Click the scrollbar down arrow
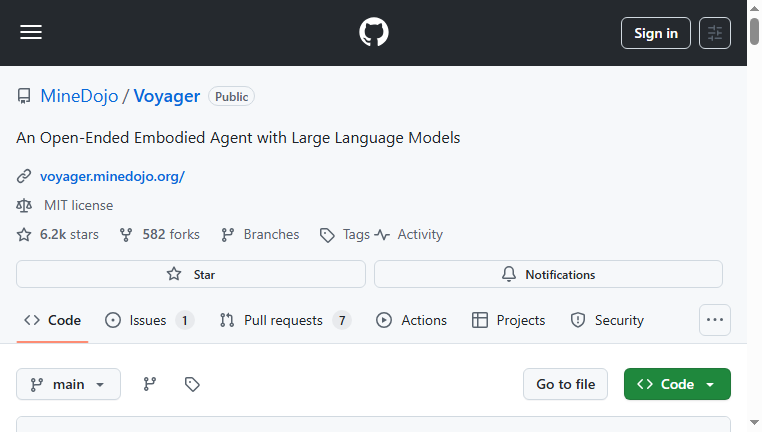The image size is (762, 432). pos(754,423)
